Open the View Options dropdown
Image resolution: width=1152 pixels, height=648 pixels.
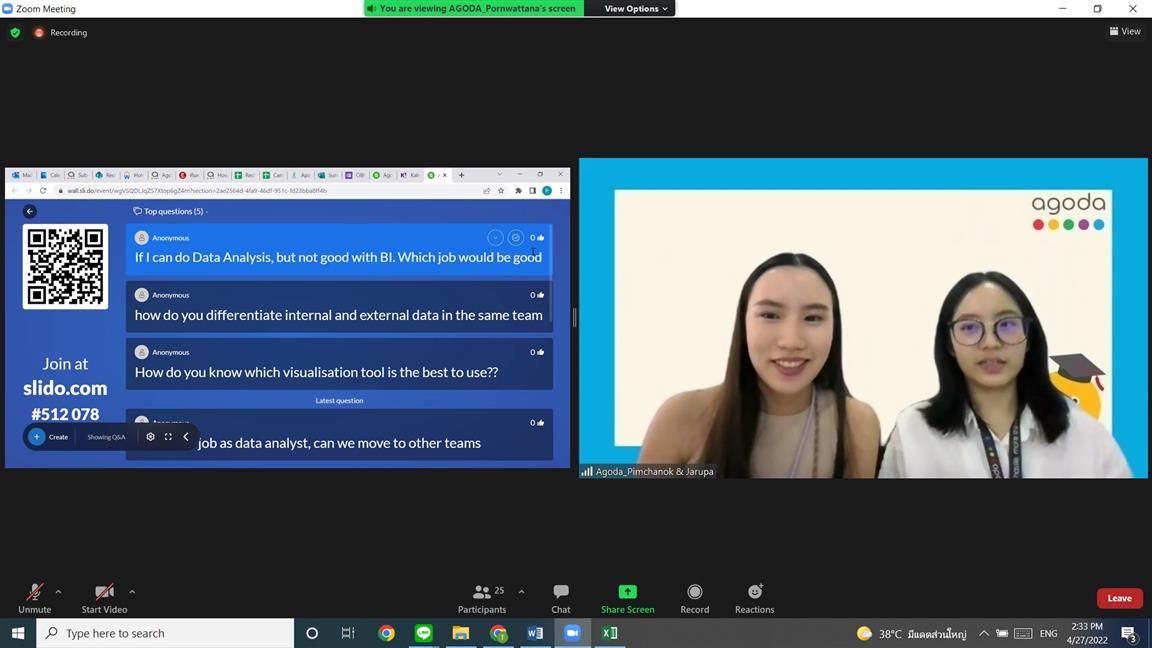coord(635,9)
